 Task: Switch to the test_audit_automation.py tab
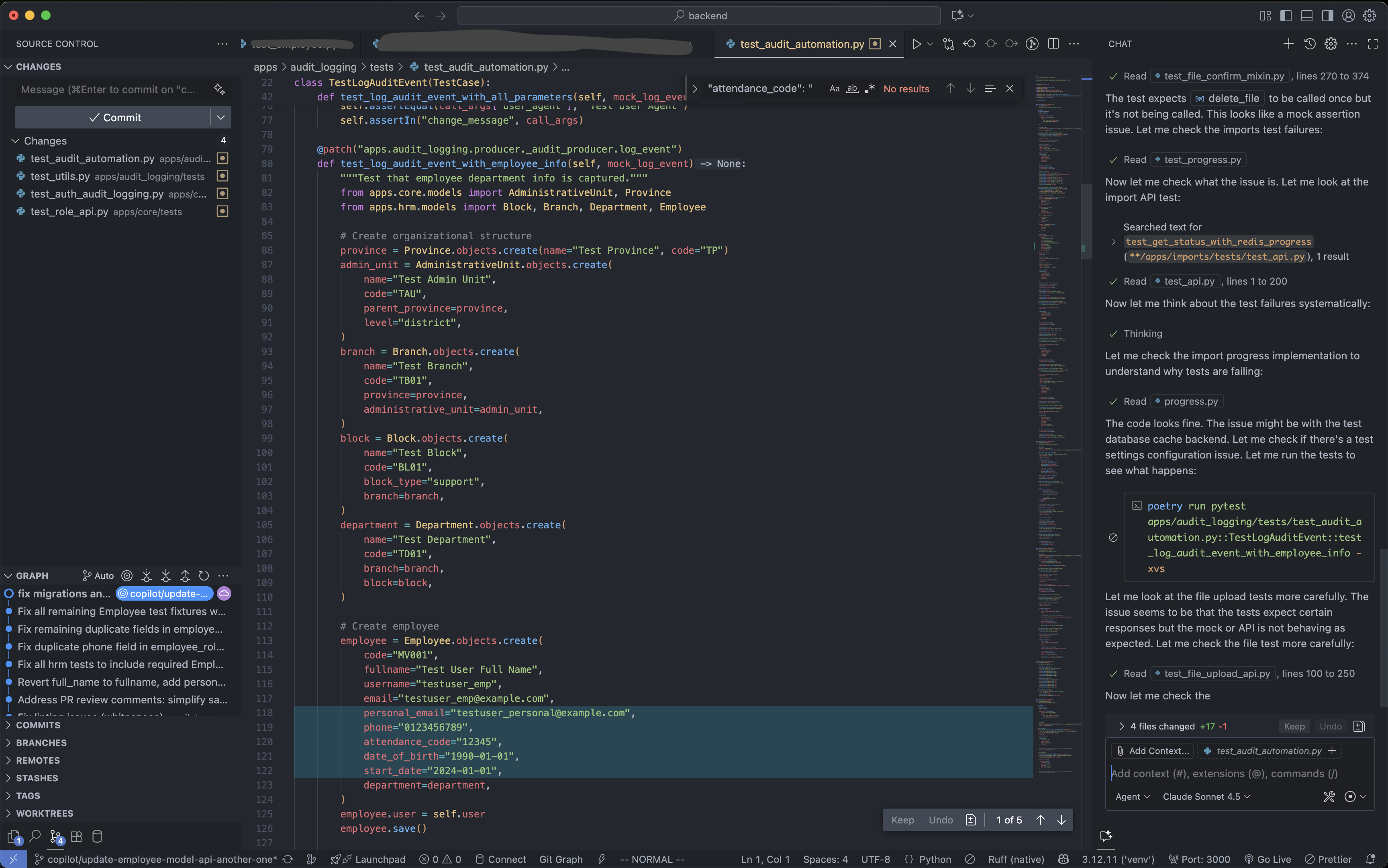point(801,44)
